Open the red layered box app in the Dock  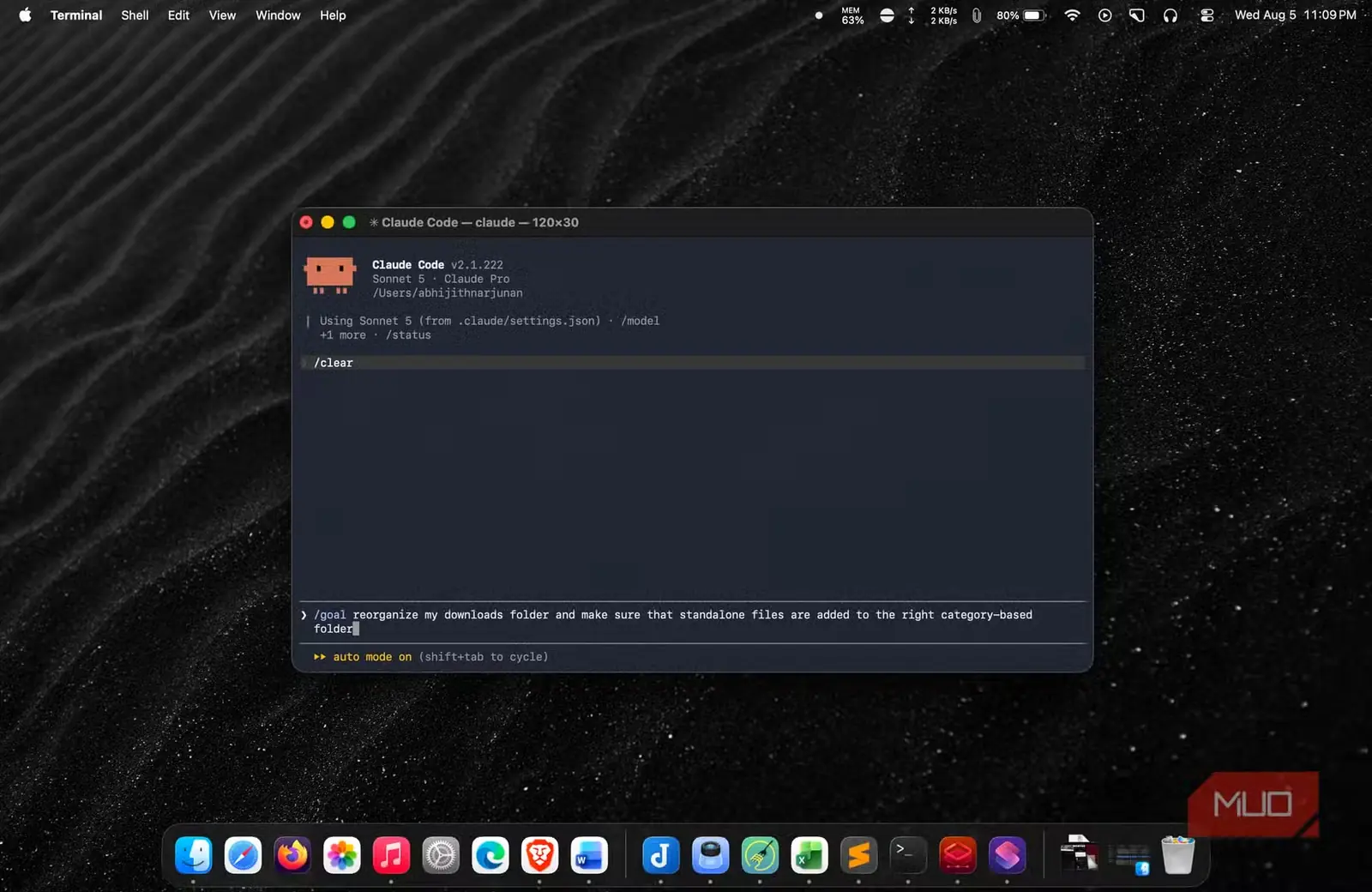[x=957, y=855]
